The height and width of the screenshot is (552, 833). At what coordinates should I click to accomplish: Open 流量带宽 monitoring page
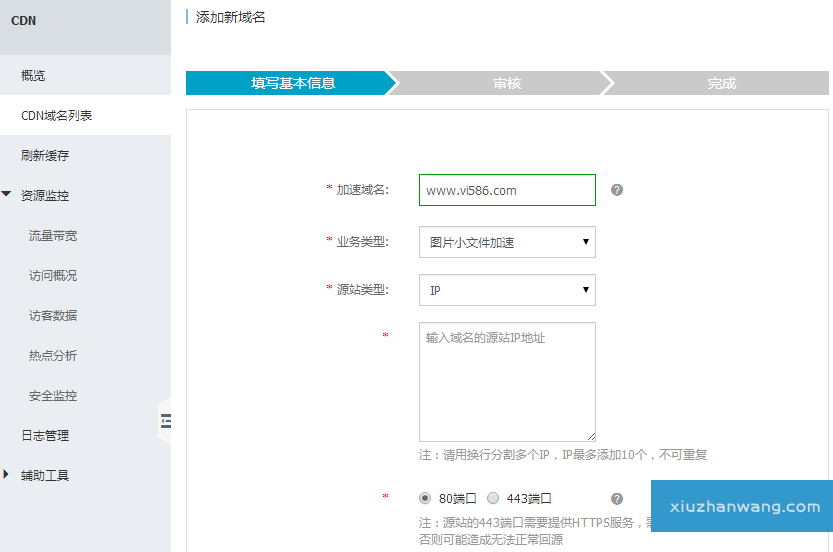point(53,236)
